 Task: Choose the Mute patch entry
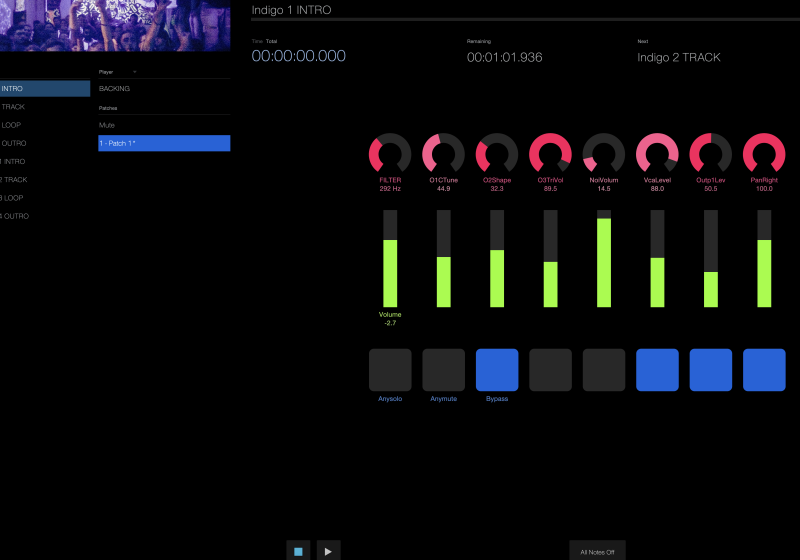coord(163,125)
